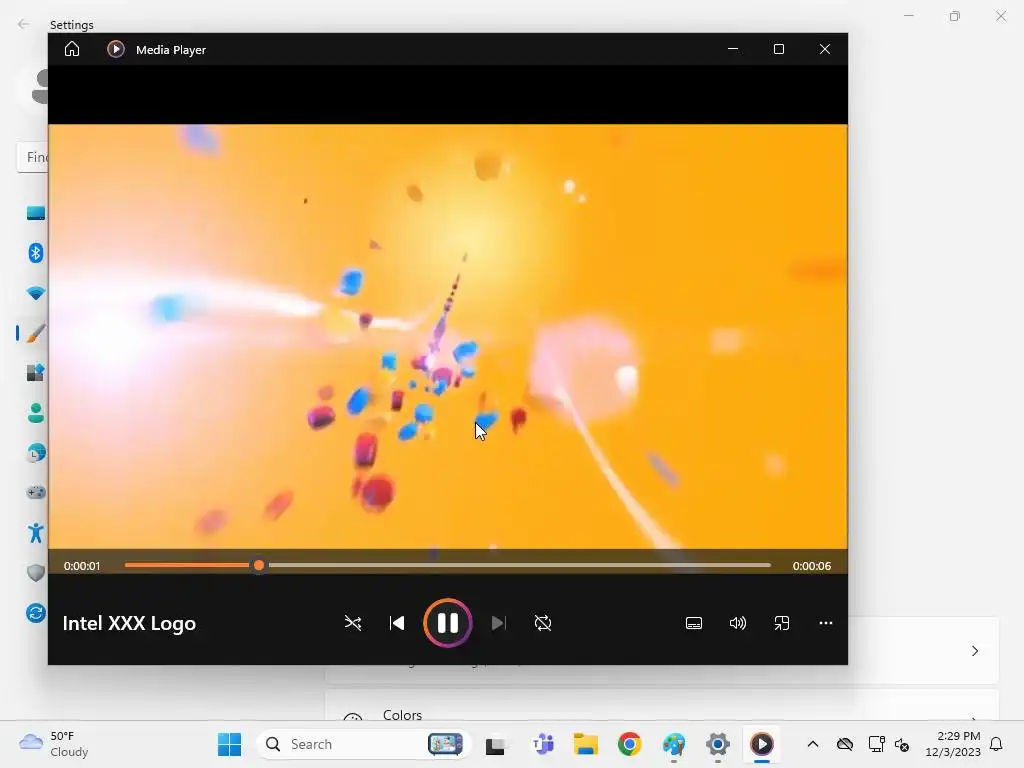1024x768 pixels.
Task: Click the video playback area
Action: click(448, 336)
